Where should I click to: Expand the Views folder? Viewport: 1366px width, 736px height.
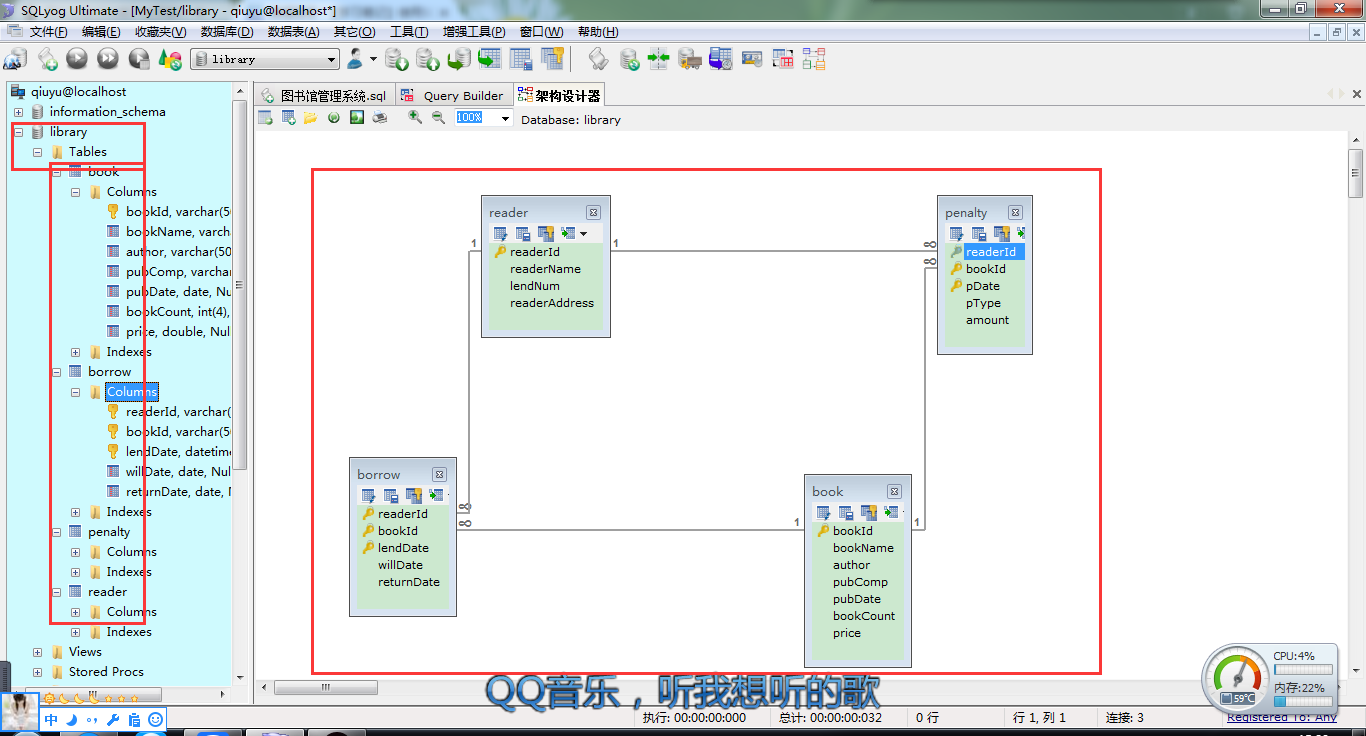pyautogui.click(x=37, y=652)
